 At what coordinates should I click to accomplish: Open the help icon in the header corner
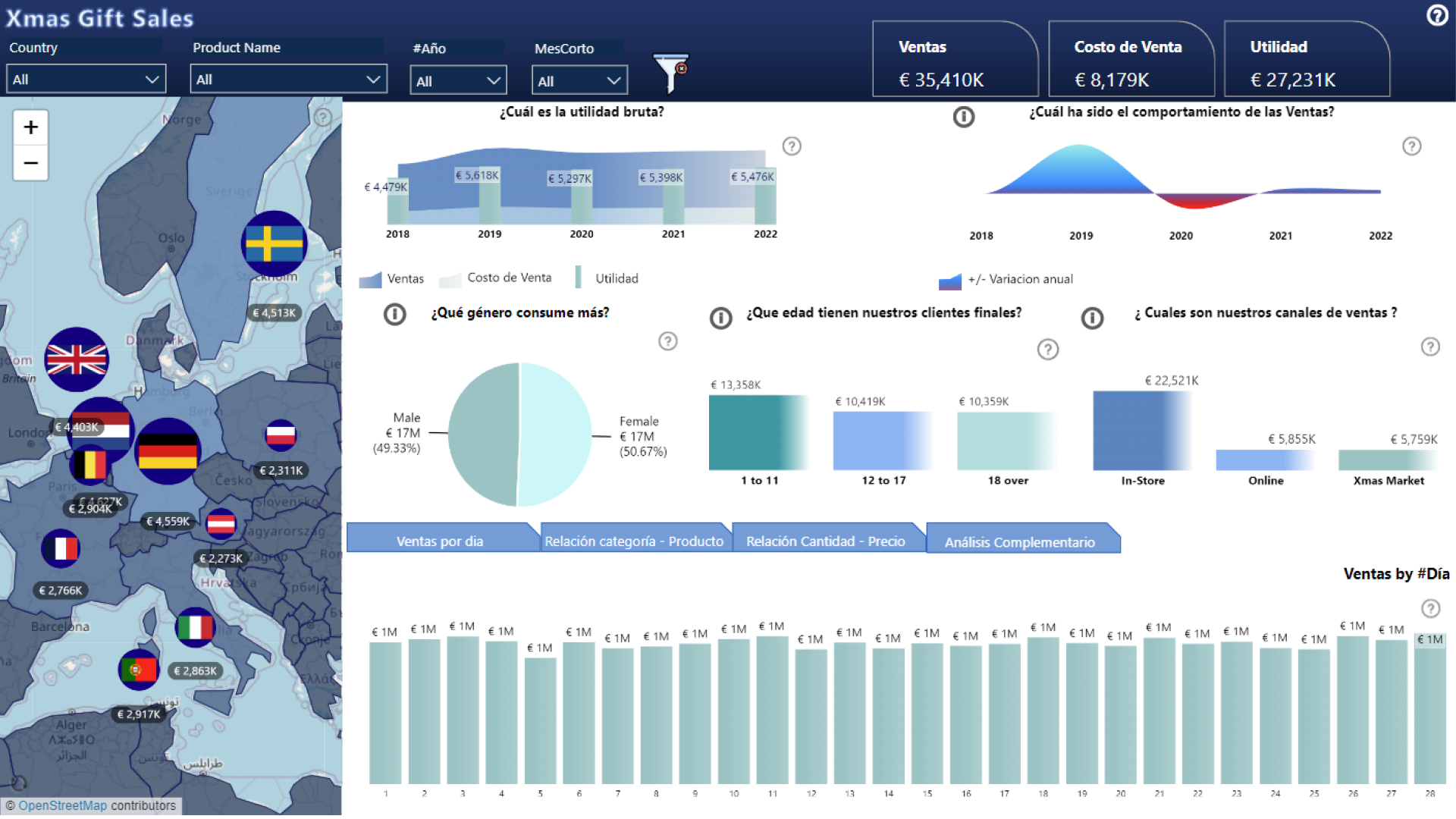pos(1437,15)
